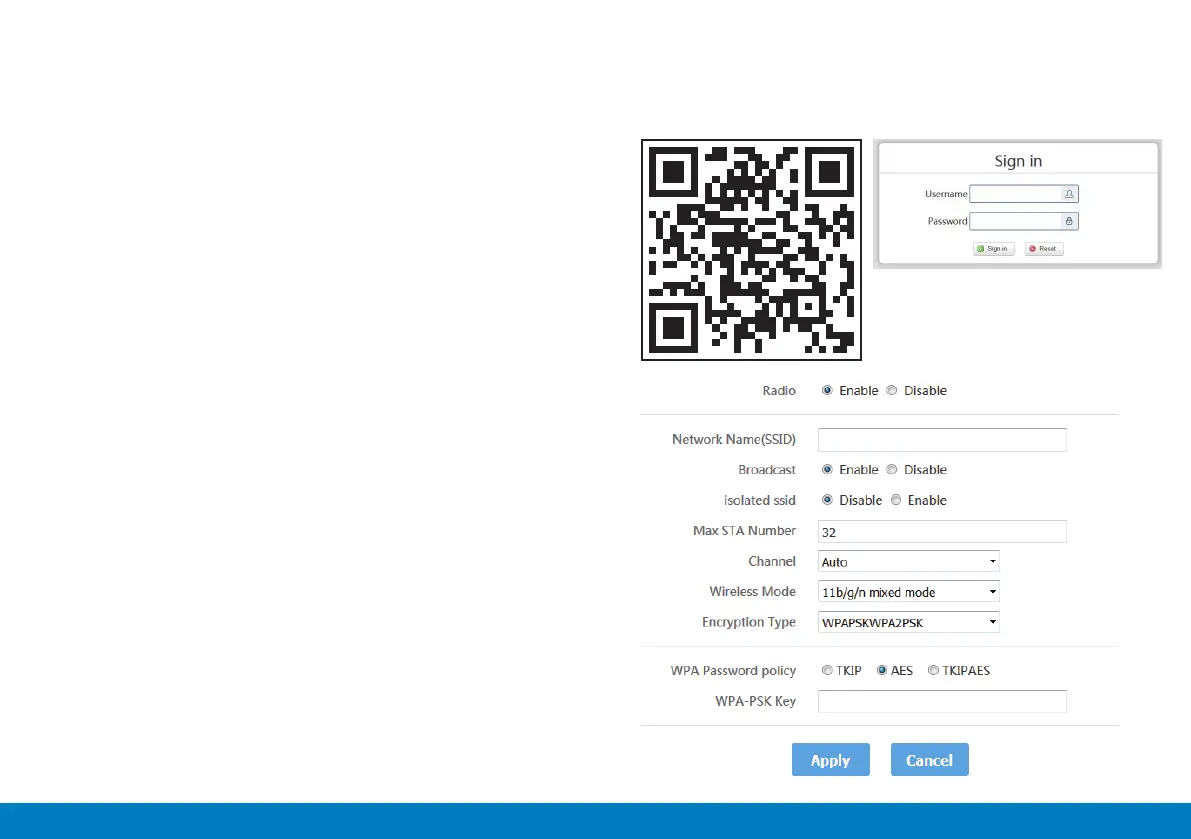Click the Encryption Type label
This screenshot has height=839, width=1191.
(x=749, y=622)
